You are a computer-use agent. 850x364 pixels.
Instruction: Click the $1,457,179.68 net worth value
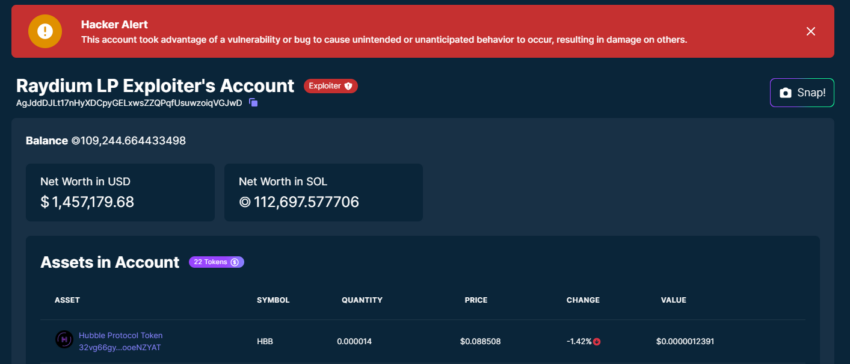click(87, 202)
